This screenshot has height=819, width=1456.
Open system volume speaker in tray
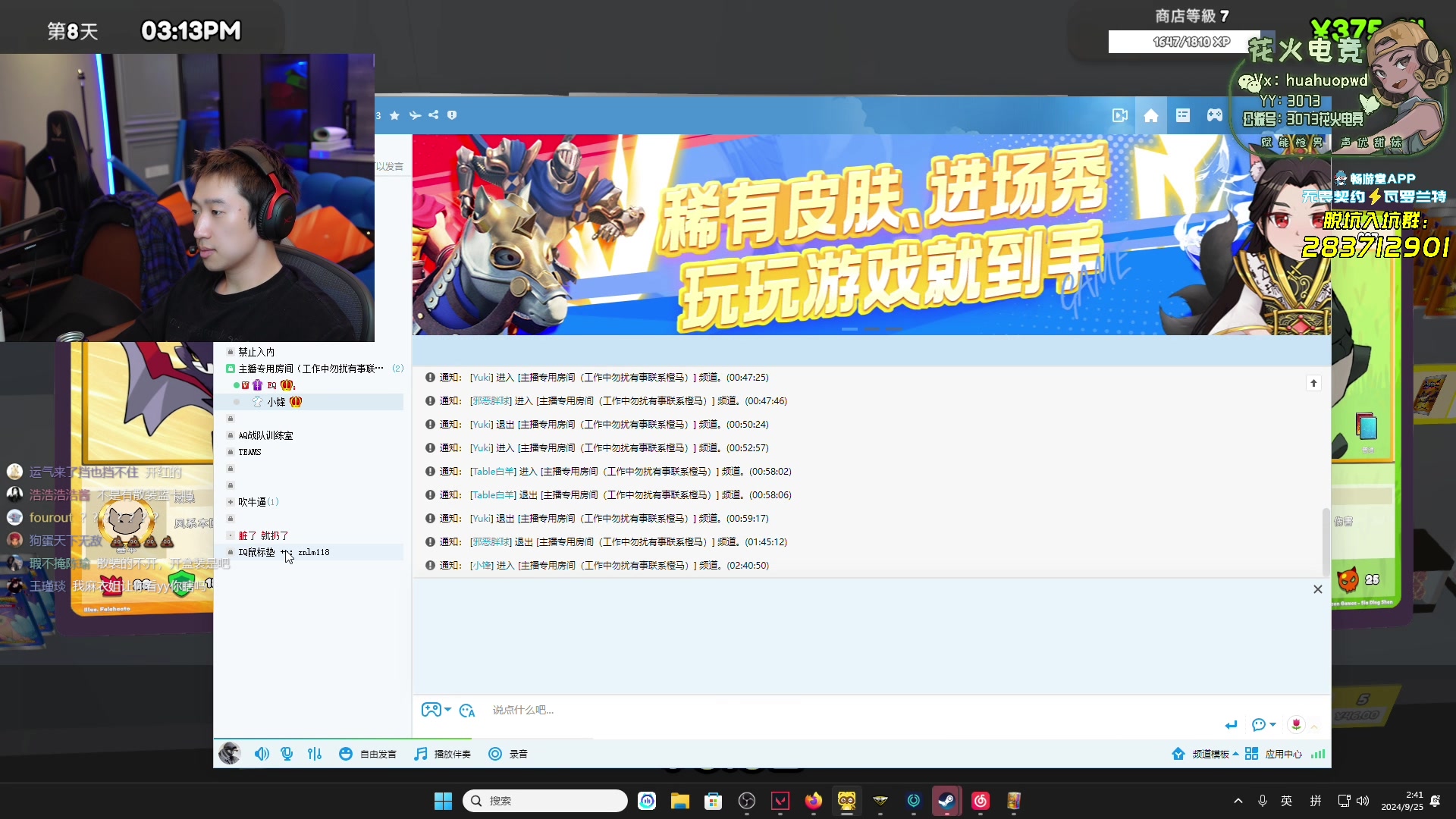(1363, 801)
